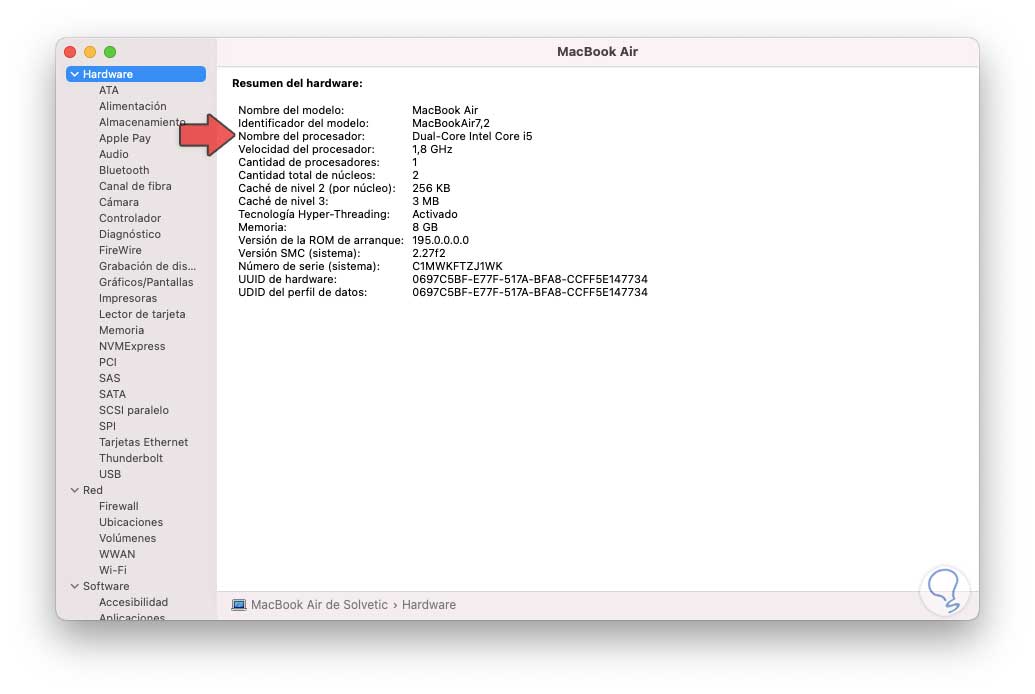Collapse the Hardware section chevron

tap(75, 74)
